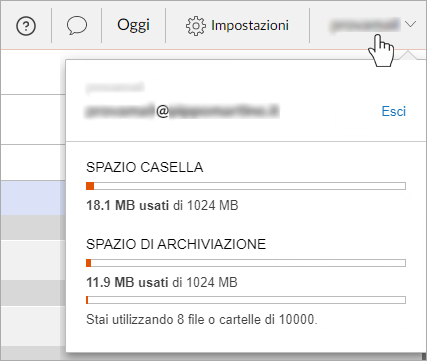Open the Impostazioni settings label

(250, 25)
